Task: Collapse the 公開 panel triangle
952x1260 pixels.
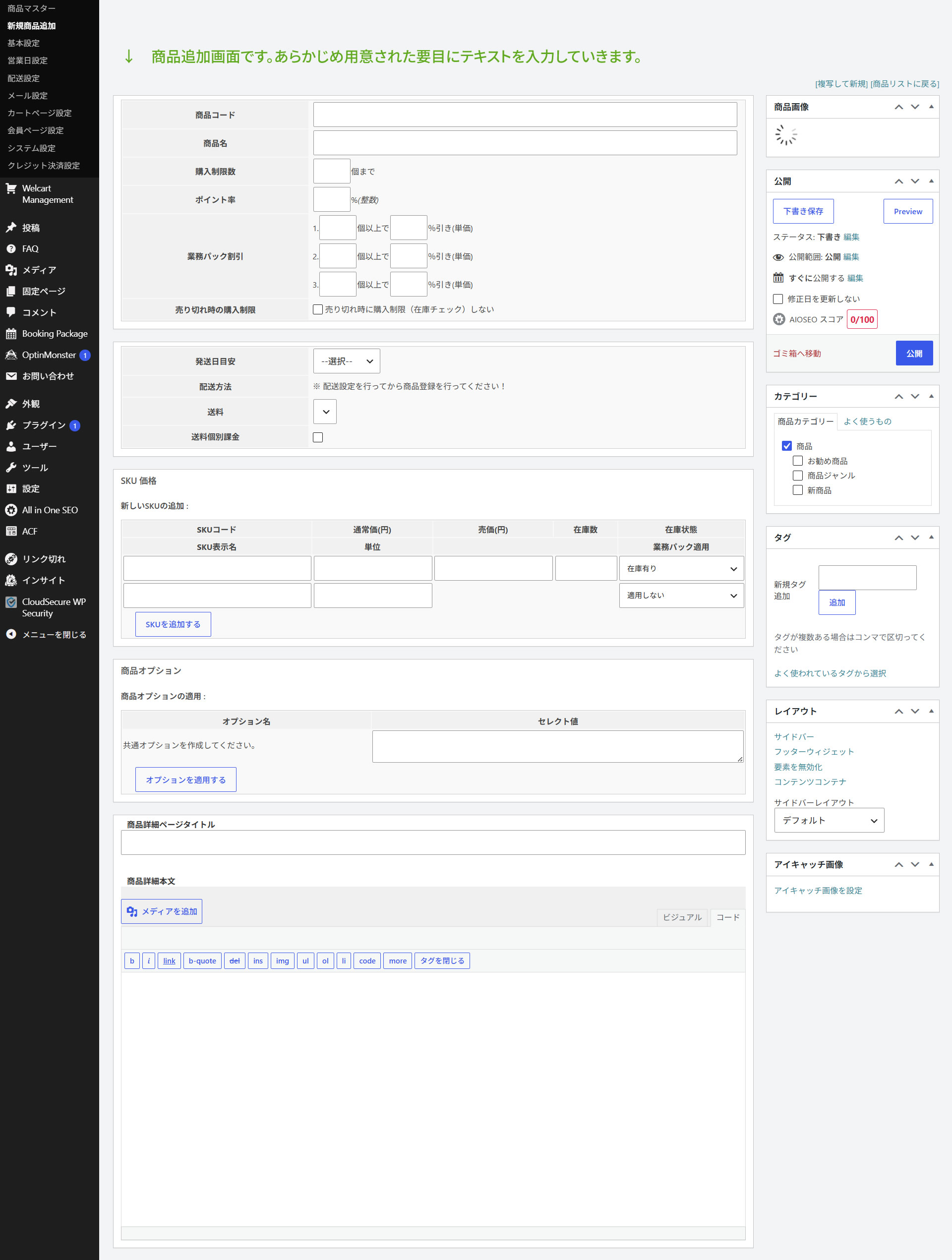Action: [x=931, y=180]
